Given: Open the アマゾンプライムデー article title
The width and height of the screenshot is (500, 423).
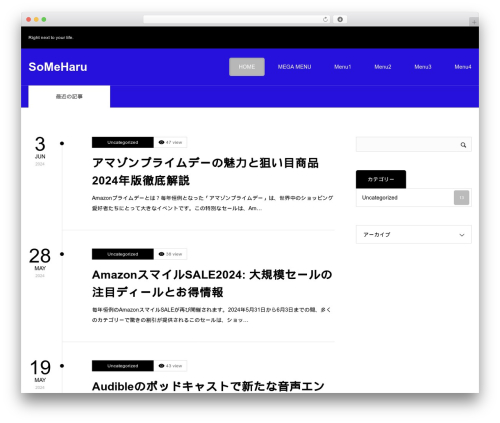Looking at the screenshot, I should coord(205,172).
